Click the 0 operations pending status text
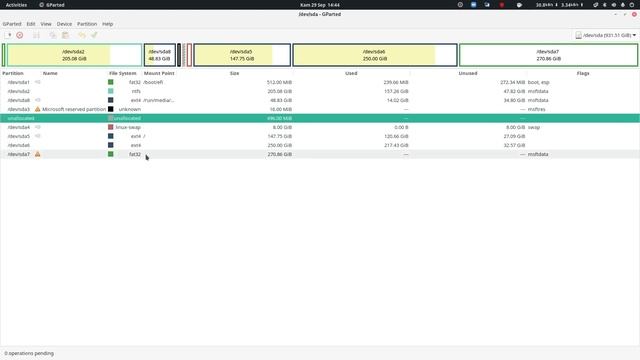Screen dimensions: 640x360 [x=29, y=353]
